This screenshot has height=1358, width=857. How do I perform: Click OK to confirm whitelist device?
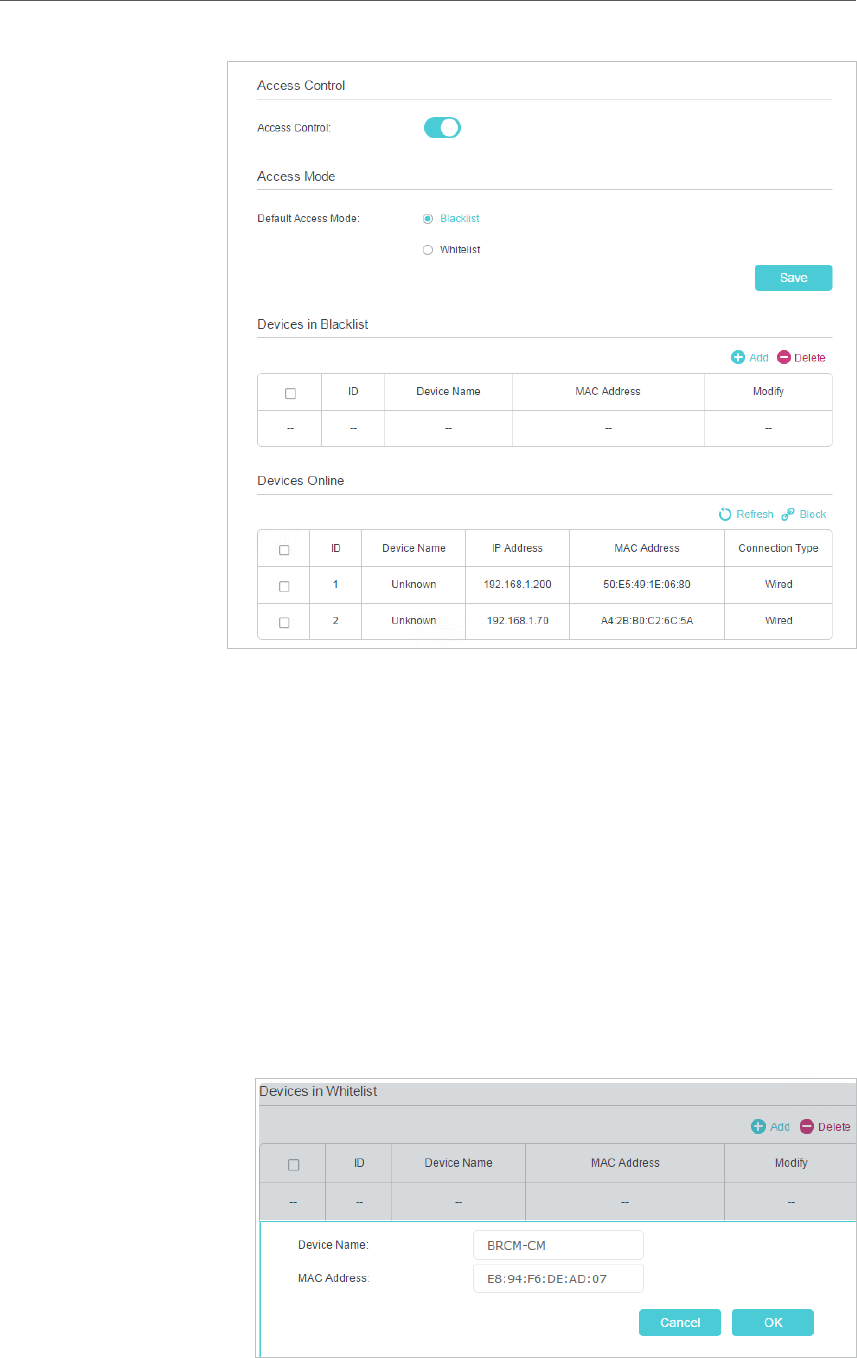[x=773, y=1322]
